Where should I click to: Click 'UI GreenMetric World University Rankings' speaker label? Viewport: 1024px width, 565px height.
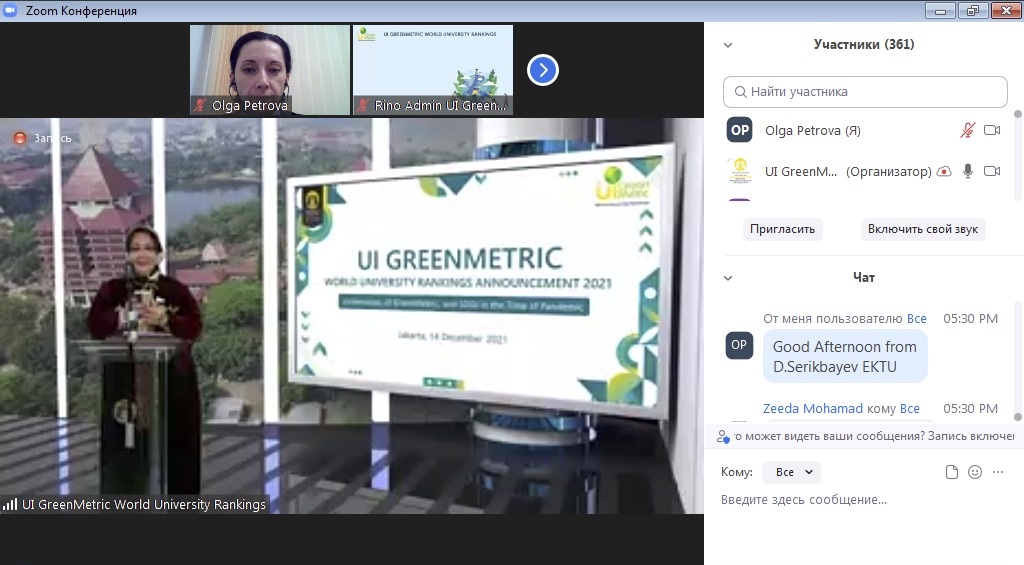tap(144, 504)
